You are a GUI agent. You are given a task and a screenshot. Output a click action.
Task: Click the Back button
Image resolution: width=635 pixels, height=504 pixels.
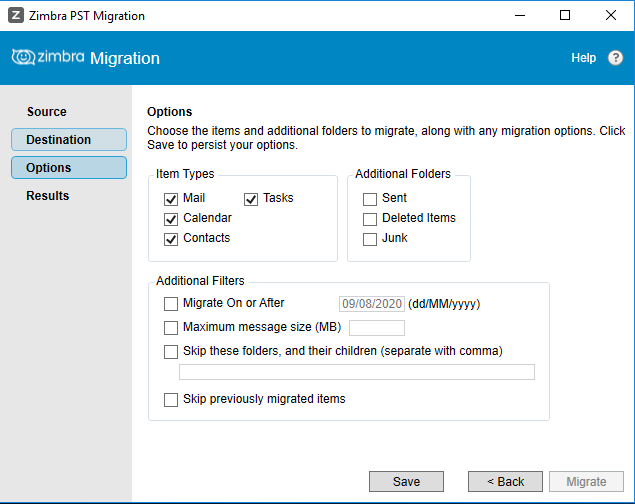(x=505, y=481)
